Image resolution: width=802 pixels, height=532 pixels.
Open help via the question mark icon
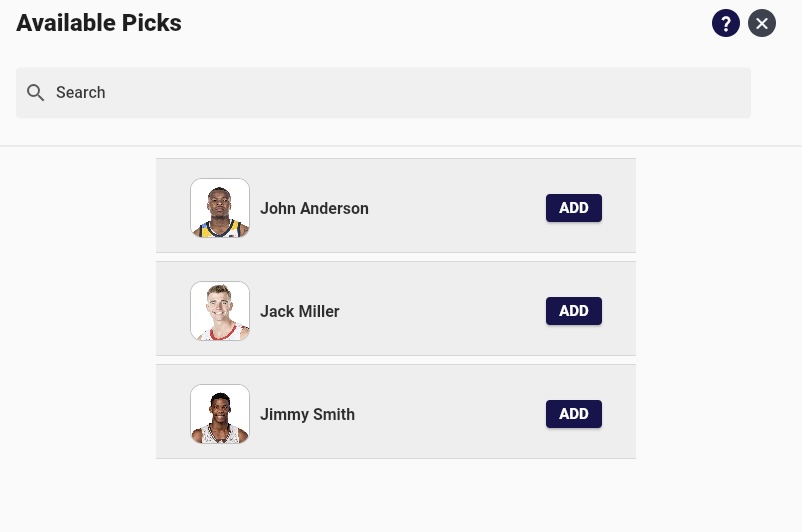click(x=725, y=23)
